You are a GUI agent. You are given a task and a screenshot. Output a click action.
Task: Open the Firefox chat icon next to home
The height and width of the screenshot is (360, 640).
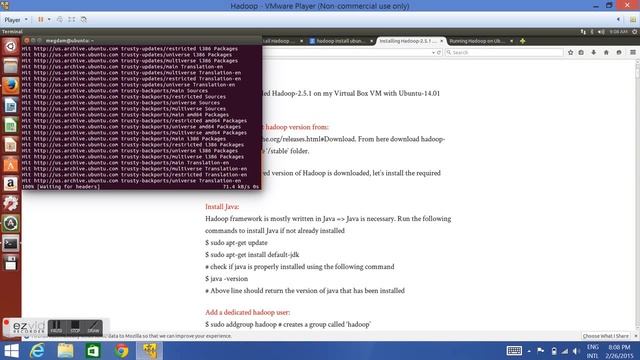pyautogui.click(x=619, y=53)
